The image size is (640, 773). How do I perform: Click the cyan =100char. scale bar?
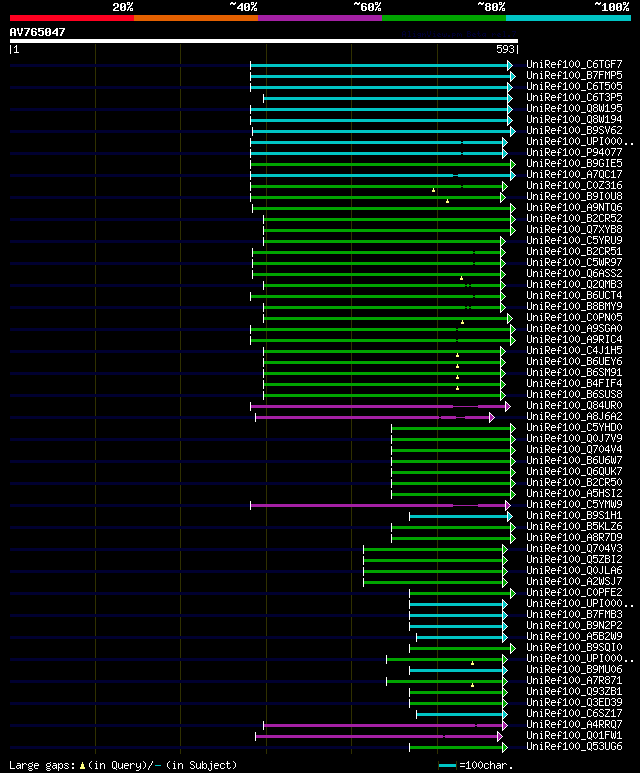click(x=447, y=766)
